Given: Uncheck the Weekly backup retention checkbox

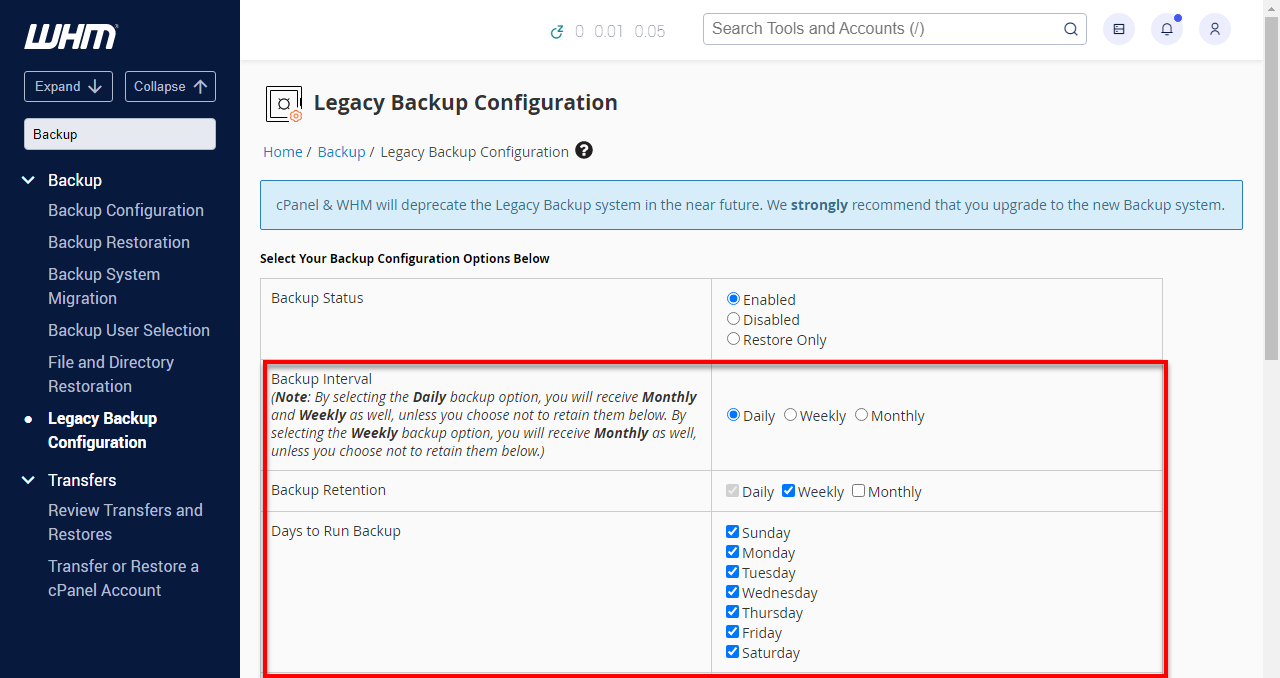Looking at the screenshot, I should pyautogui.click(x=789, y=490).
